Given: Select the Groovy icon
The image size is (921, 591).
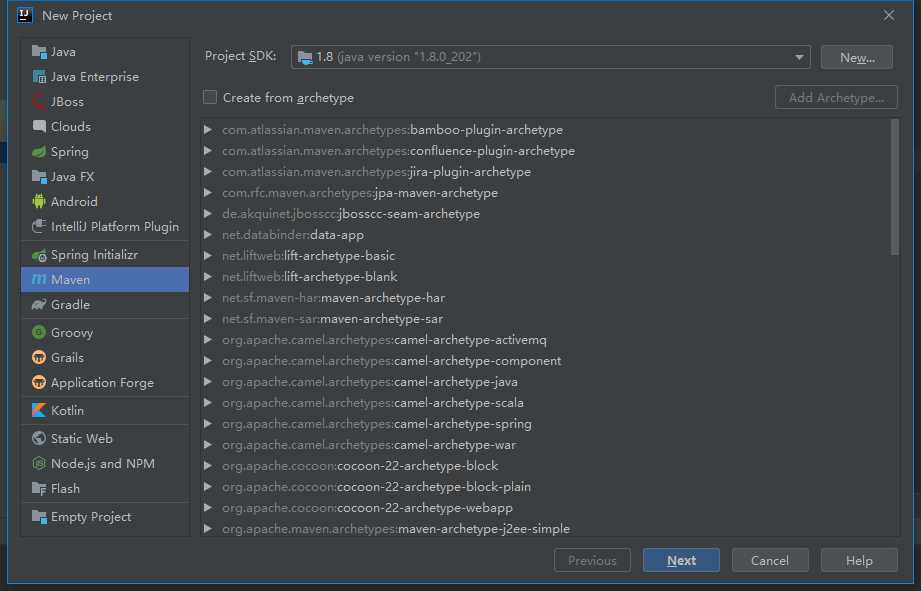Looking at the screenshot, I should (x=39, y=333).
